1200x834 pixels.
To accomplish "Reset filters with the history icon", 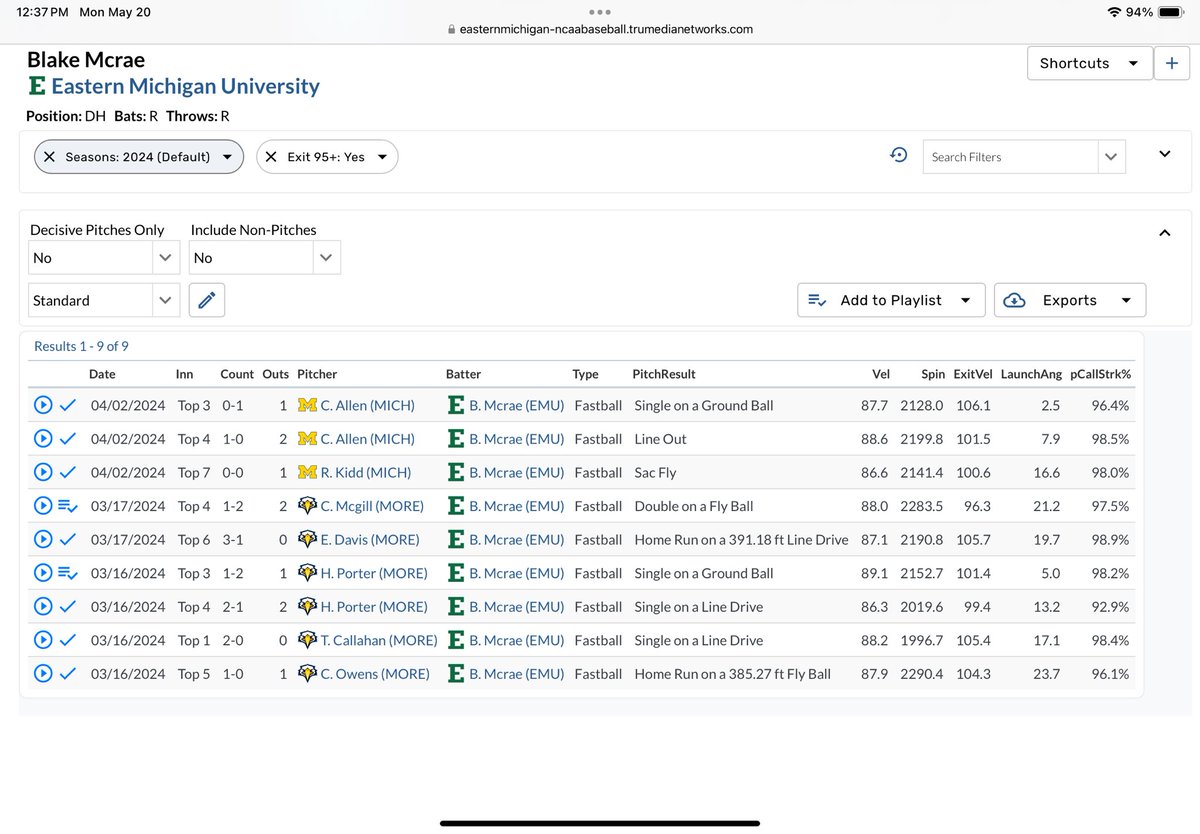I will coord(898,155).
